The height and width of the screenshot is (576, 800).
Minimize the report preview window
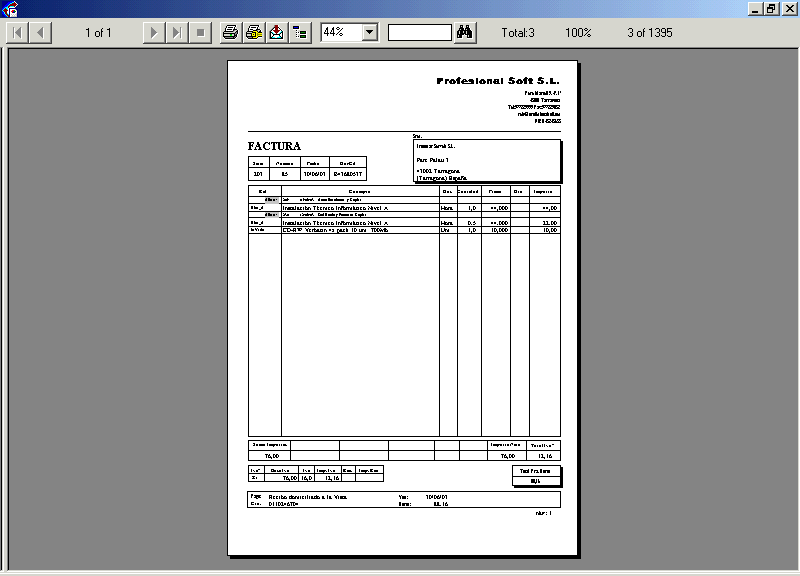(754, 8)
